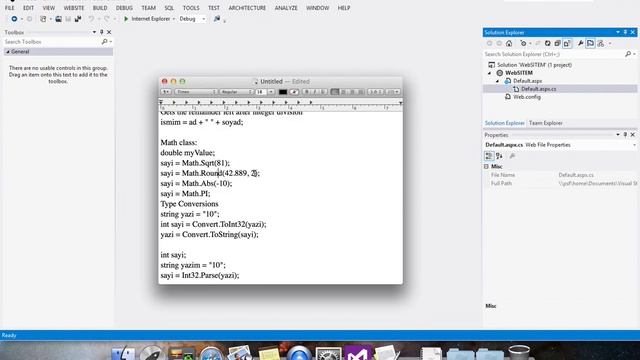
Task: Open System Preferences gear in the Dock
Action: [x=328, y=353]
